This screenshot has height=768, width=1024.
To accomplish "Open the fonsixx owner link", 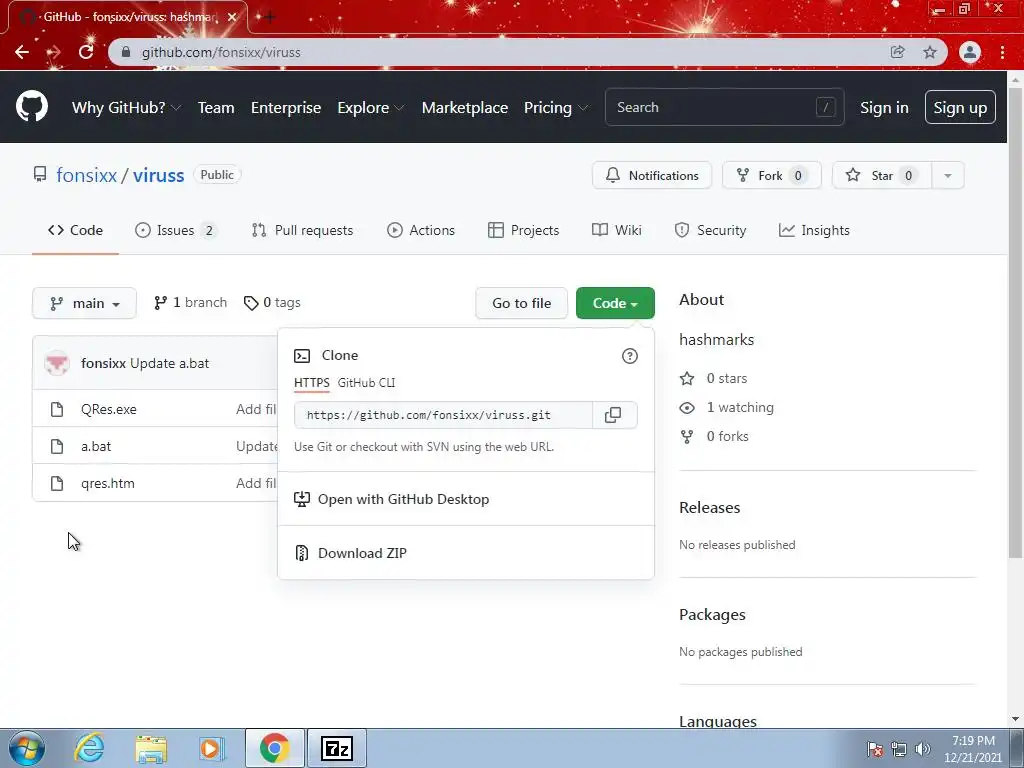I will [x=86, y=175].
